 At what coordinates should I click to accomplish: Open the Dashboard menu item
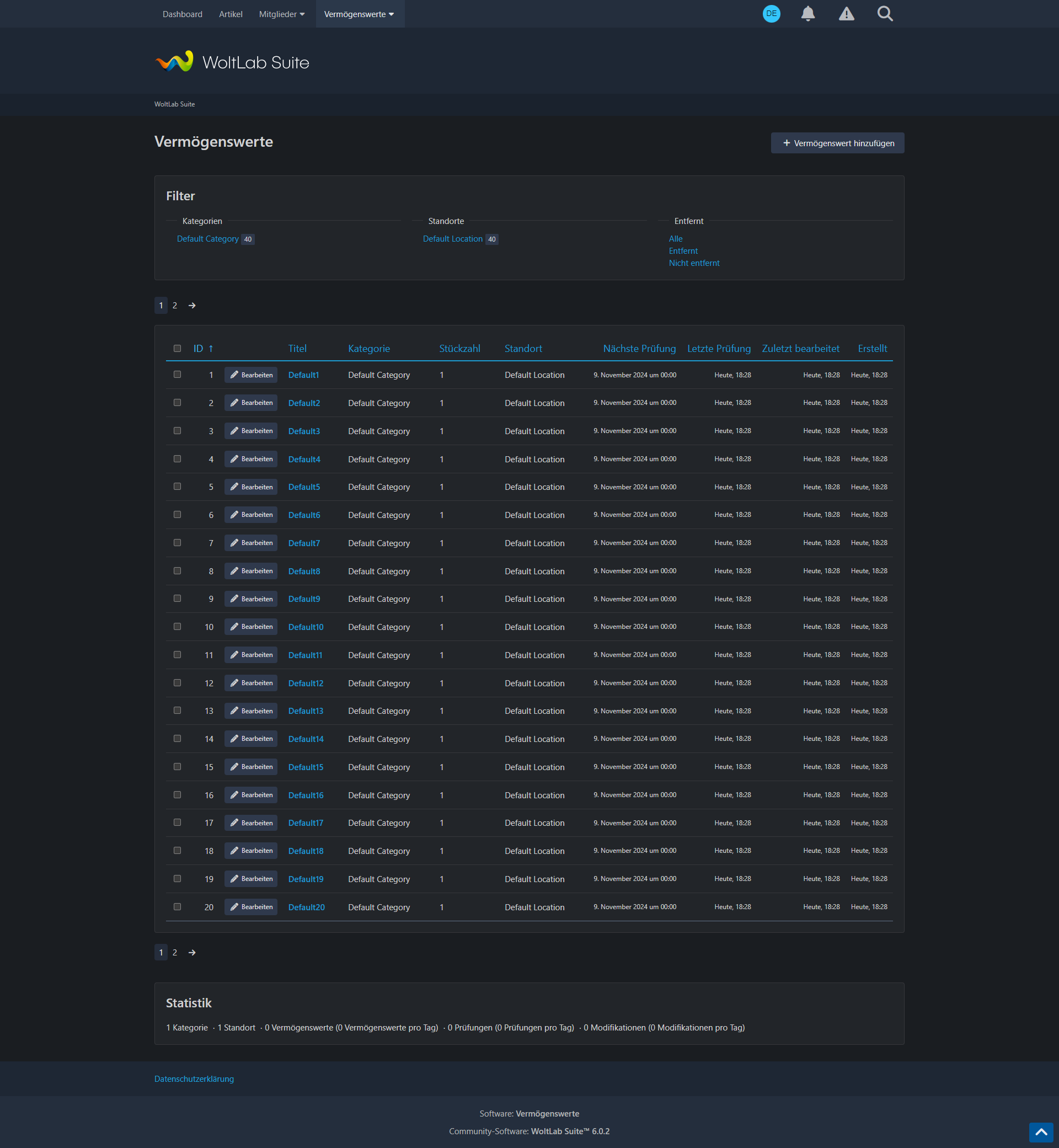click(x=182, y=14)
